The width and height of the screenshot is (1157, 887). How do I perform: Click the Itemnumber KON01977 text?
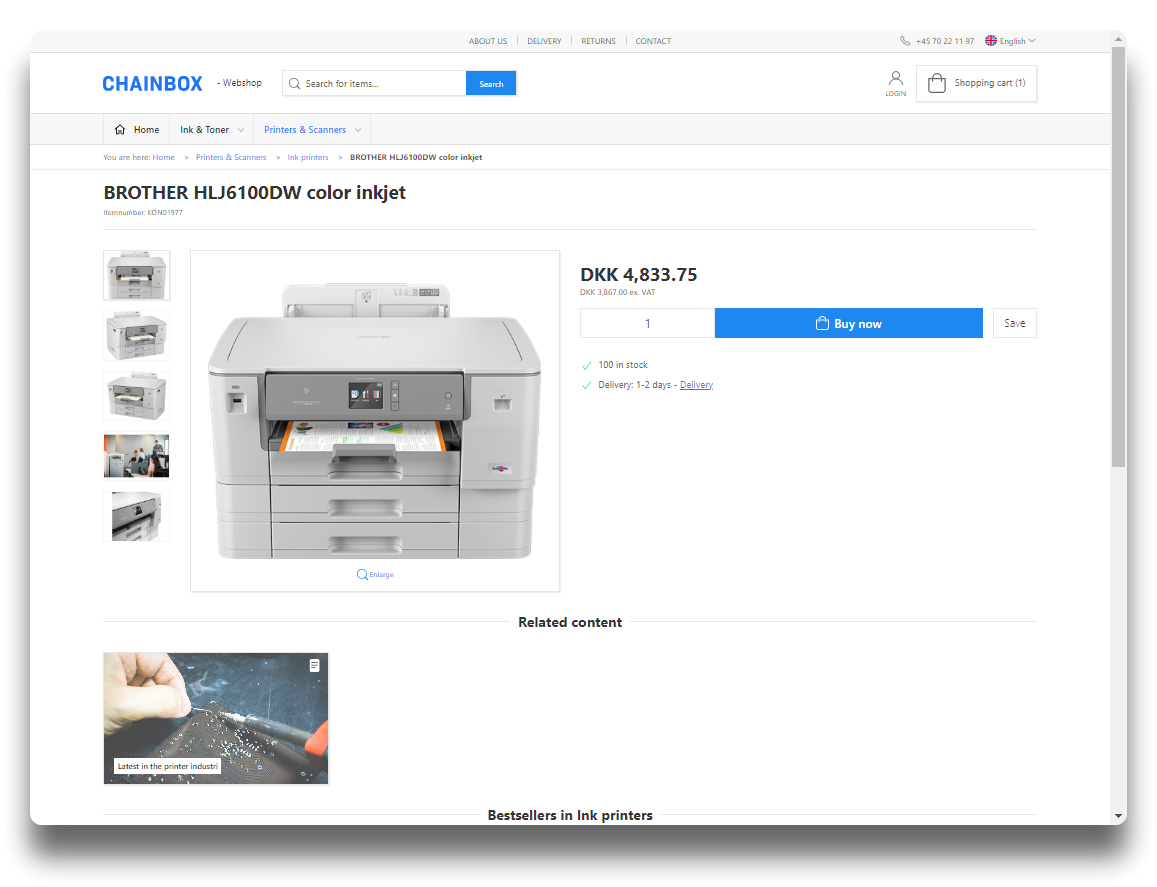(x=143, y=213)
